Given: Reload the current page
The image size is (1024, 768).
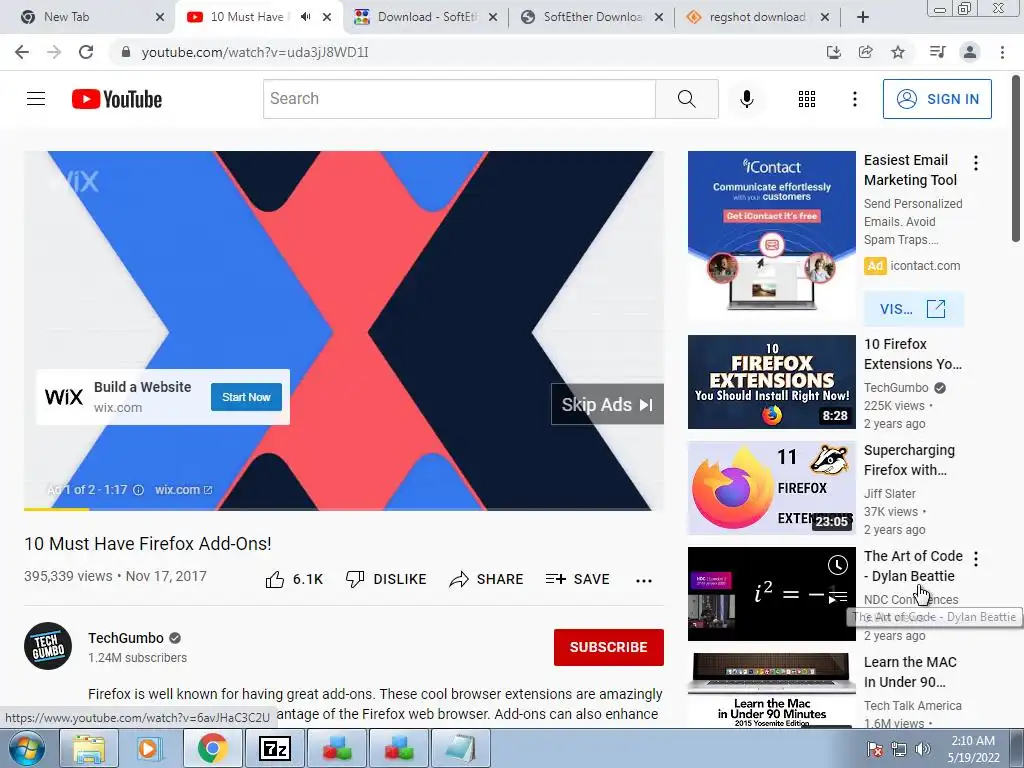Looking at the screenshot, I should (86, 52).
